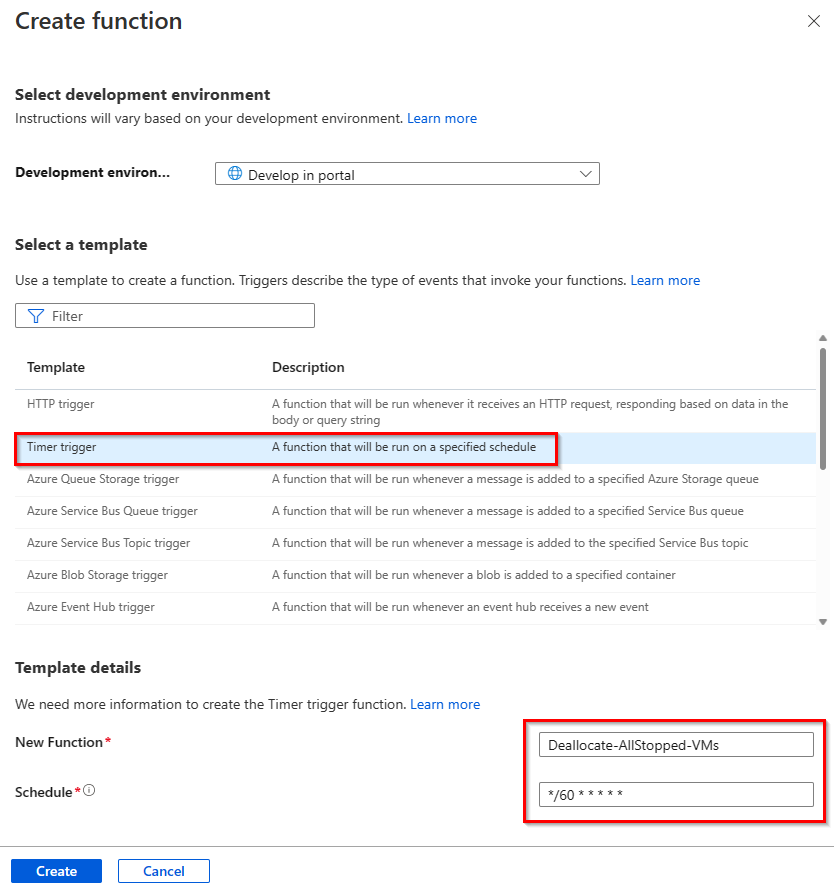Choose Azure Queue Storage trigger template

103,479
